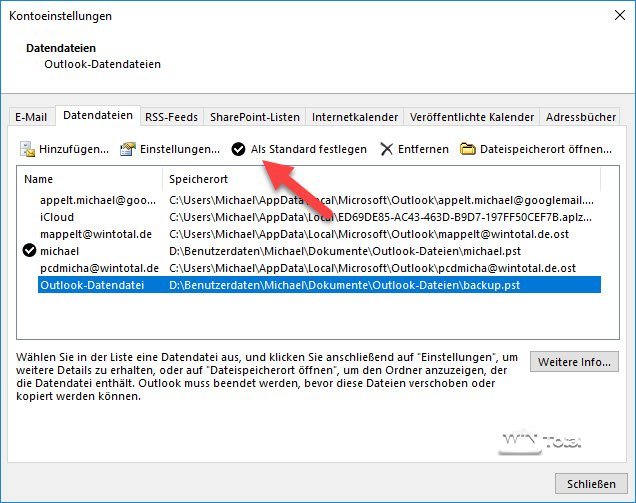This screenshot has height=503, width=636.
Task: Click the Hinzufügen envelope icon
Action: coord(28,149)
